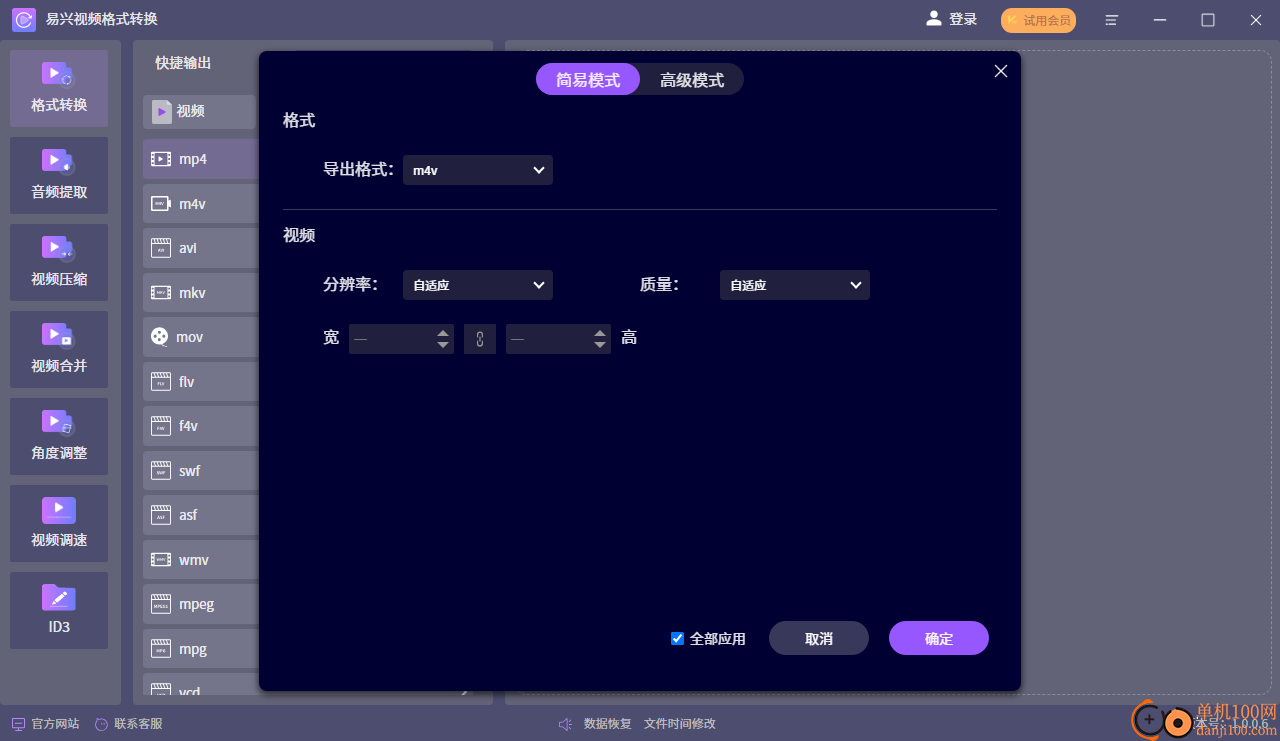
Task: Increase the width stepper value
Action: (443, 333)
